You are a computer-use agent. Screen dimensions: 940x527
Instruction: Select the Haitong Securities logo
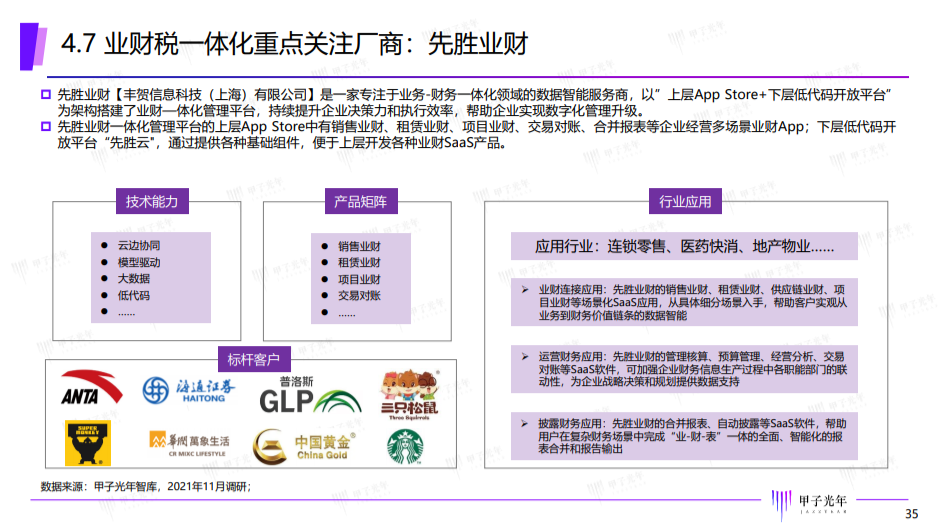coord(188,390)
